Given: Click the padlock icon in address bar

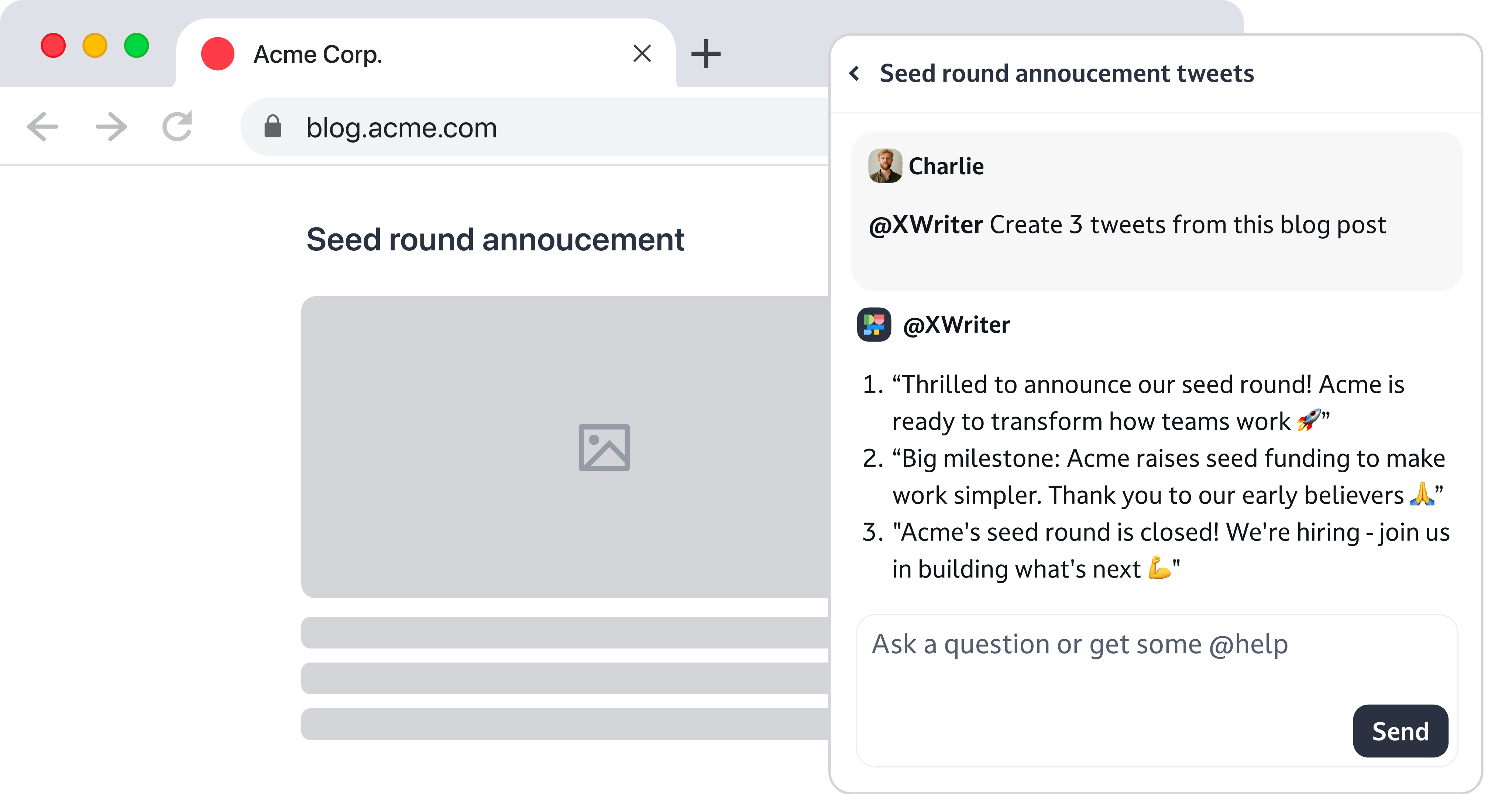Looking at the screenshot, I should pos(272,126).
